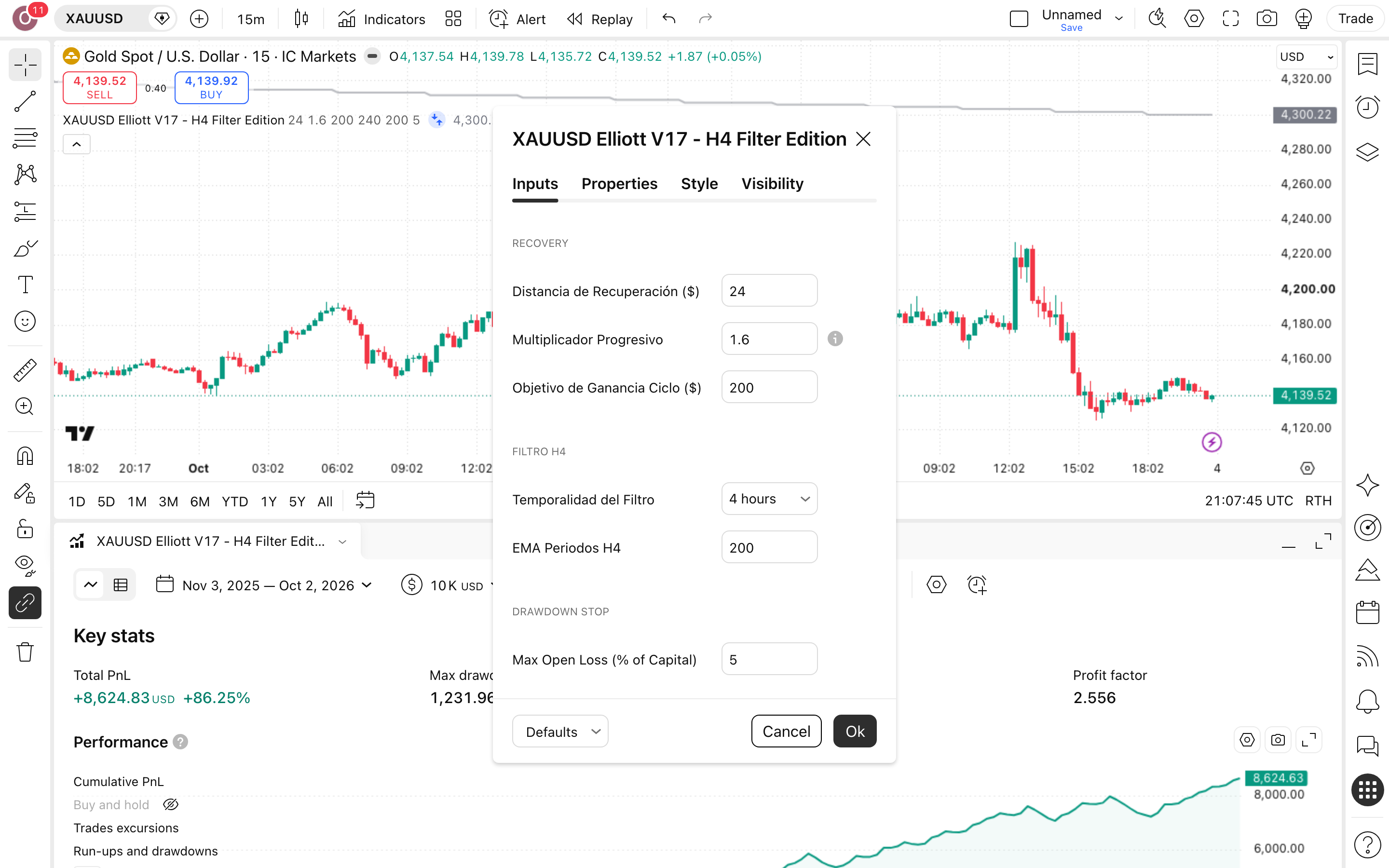The height and width of the screenshot is (868, 1389).
Task: Click the 4,139.52 SELL button
Action: tap(100, 88)
